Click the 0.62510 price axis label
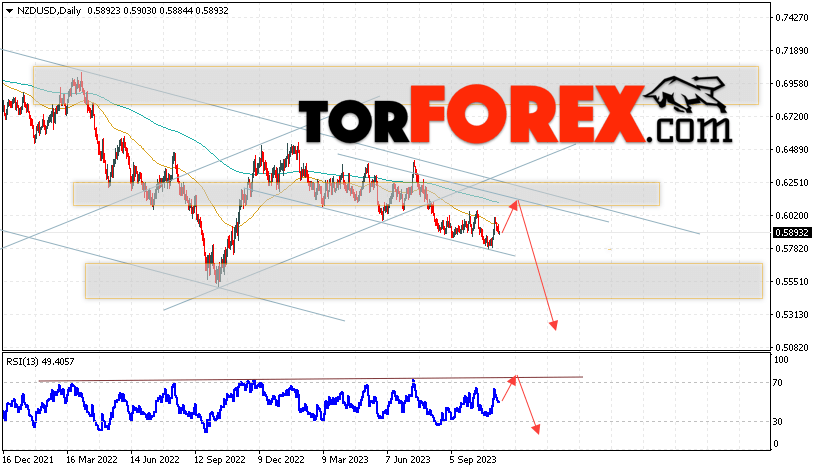This screenshot has width=816, height=471. (792, 183)
